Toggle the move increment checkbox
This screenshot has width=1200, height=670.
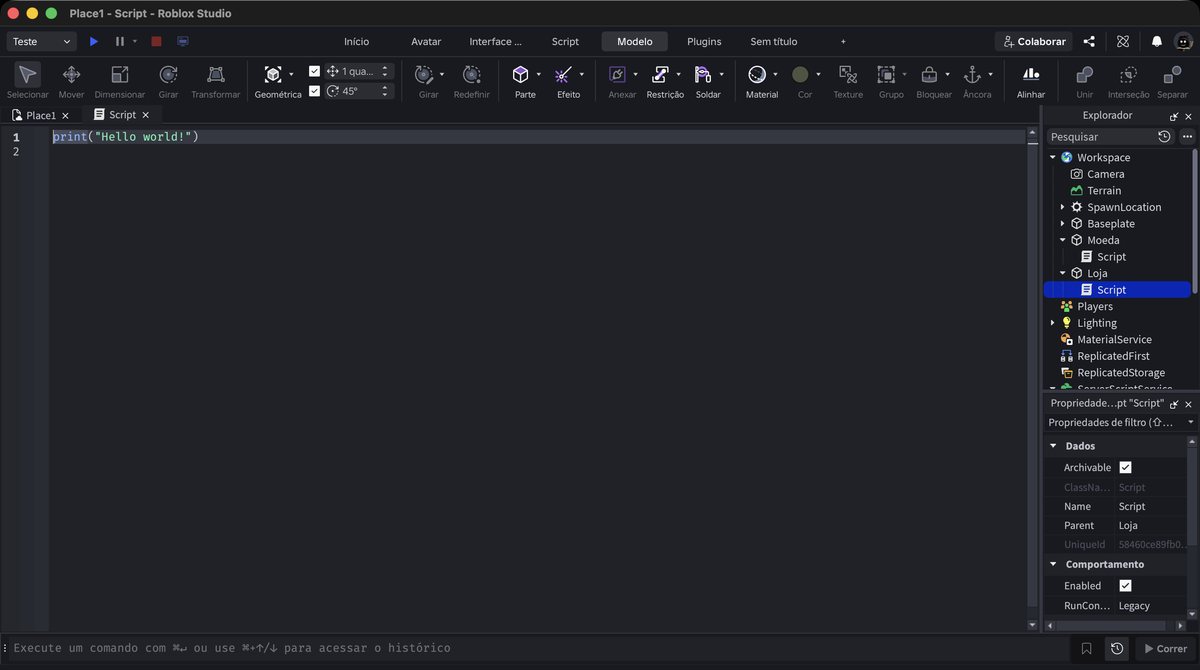tap(315, 71)
